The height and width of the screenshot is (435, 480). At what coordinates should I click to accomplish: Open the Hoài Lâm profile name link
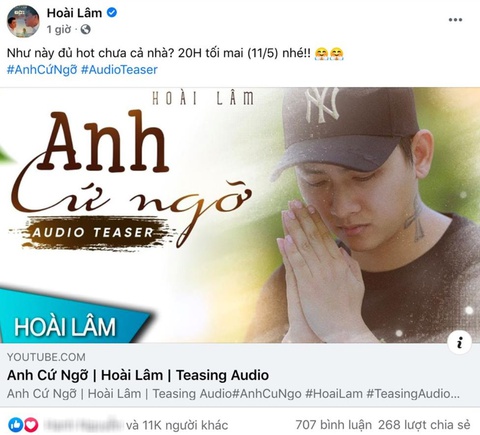(x=74, y=13)
